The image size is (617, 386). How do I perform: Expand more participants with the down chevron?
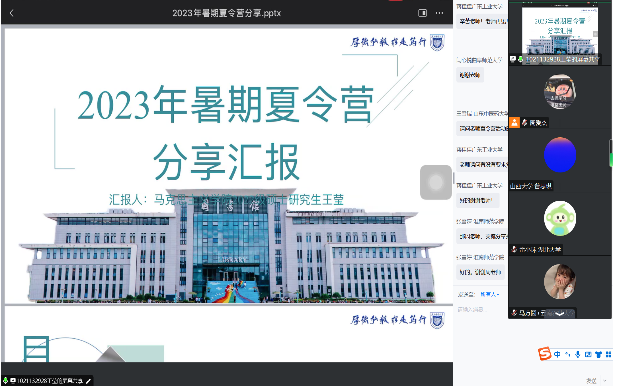point(560,313)
